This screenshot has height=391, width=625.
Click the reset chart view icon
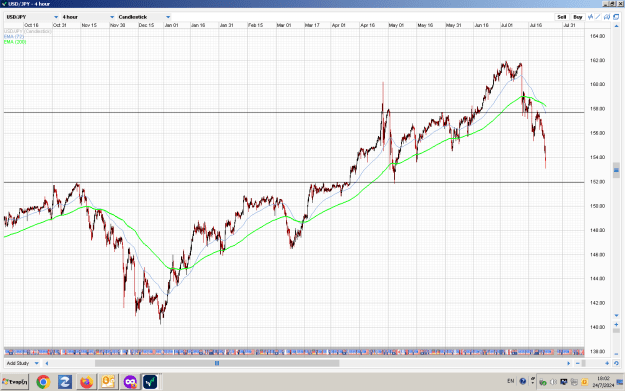(616, 363)
